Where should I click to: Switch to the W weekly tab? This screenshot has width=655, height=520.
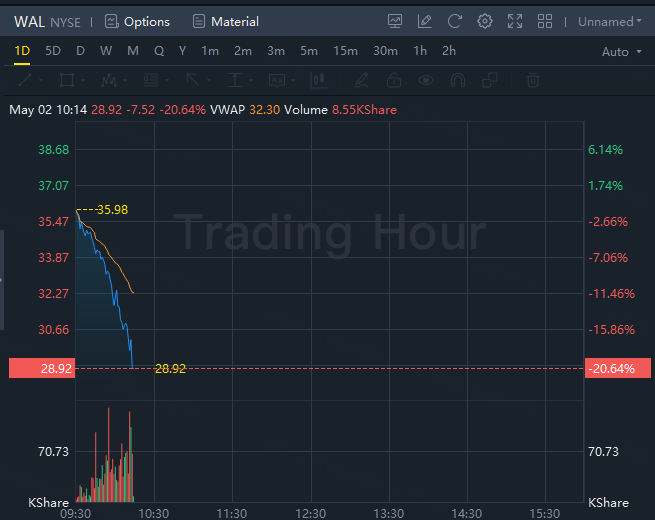click(x=106, y=51)
